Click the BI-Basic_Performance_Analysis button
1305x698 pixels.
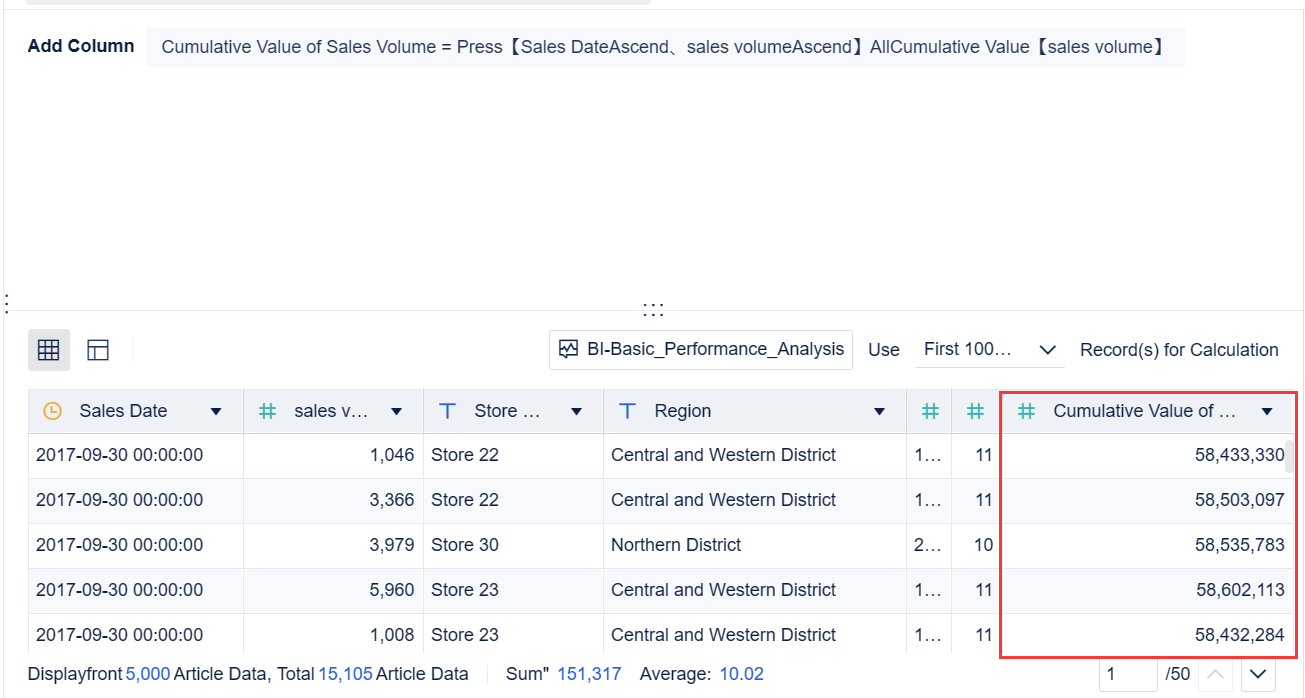click(x=700, y=349)
